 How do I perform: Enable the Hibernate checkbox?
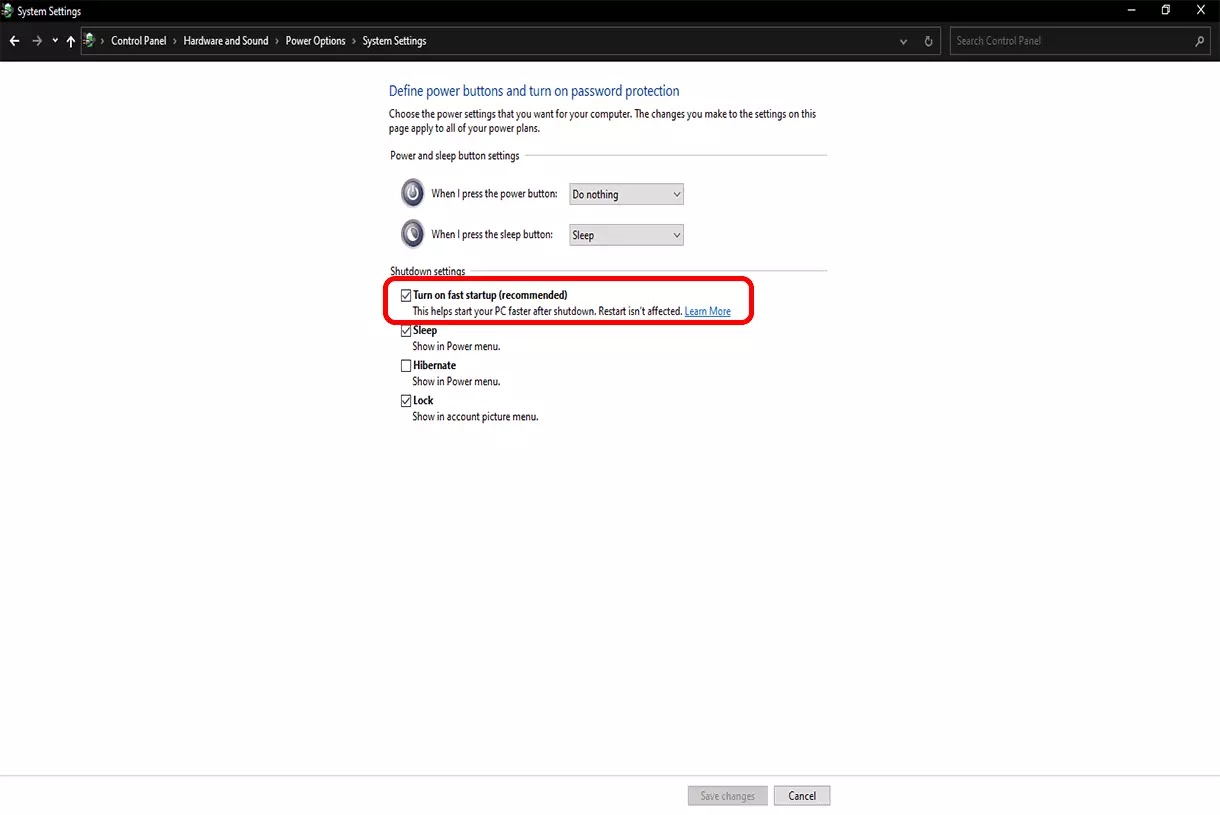tap(406, 365)
